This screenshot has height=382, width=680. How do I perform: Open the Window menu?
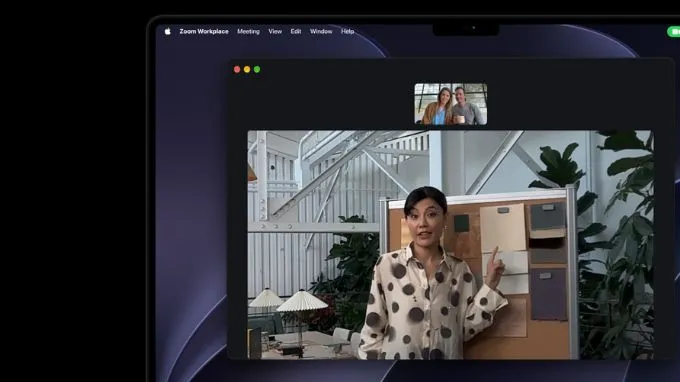tap(321, 31)
